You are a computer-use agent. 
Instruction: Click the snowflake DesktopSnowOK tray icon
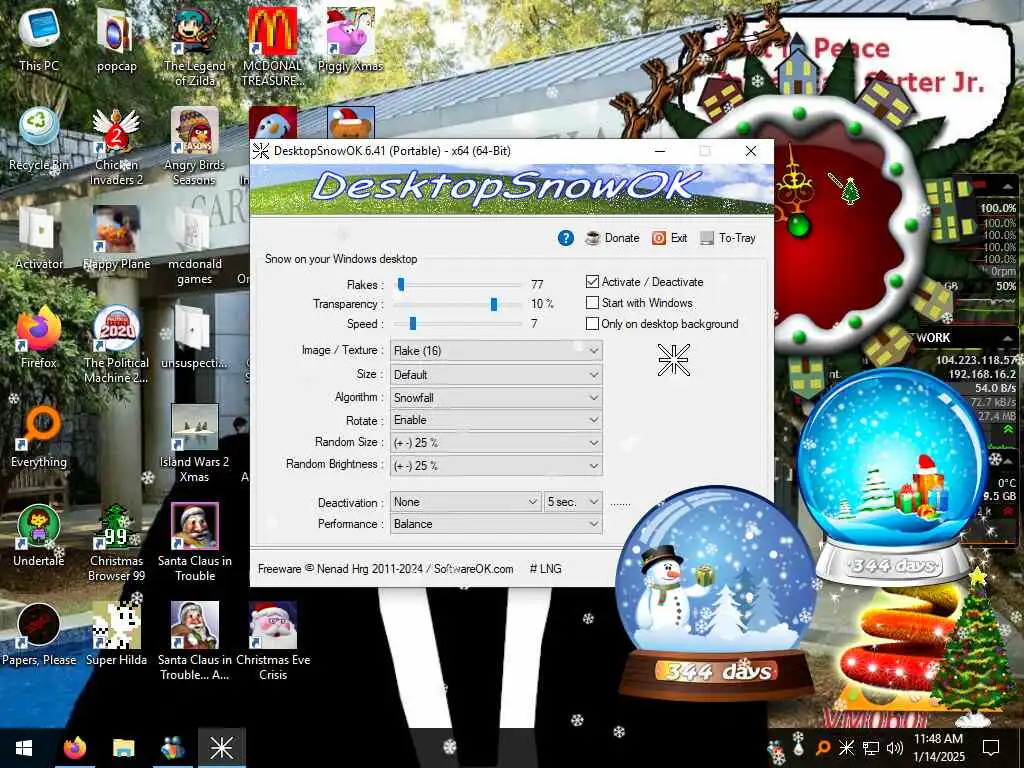coord(846,748)
